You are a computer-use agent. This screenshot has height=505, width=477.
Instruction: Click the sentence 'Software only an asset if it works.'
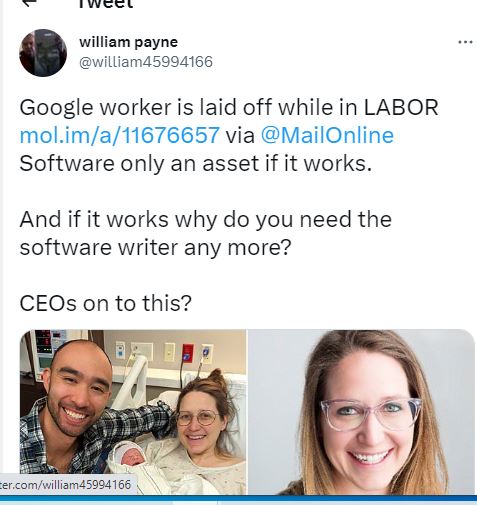click(196, 163)
